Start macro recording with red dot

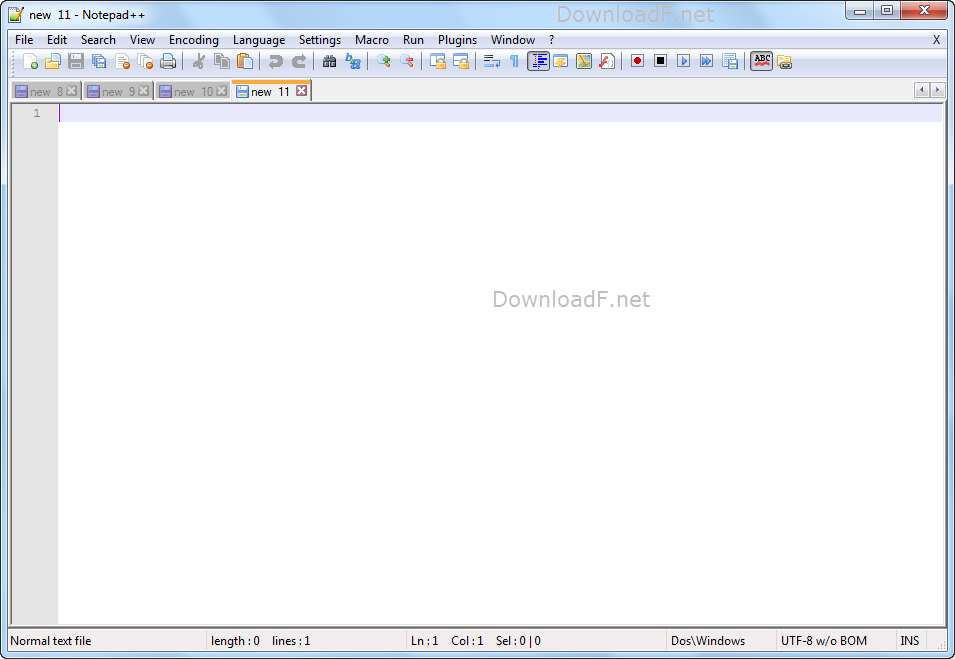click(x=637, y=61)
